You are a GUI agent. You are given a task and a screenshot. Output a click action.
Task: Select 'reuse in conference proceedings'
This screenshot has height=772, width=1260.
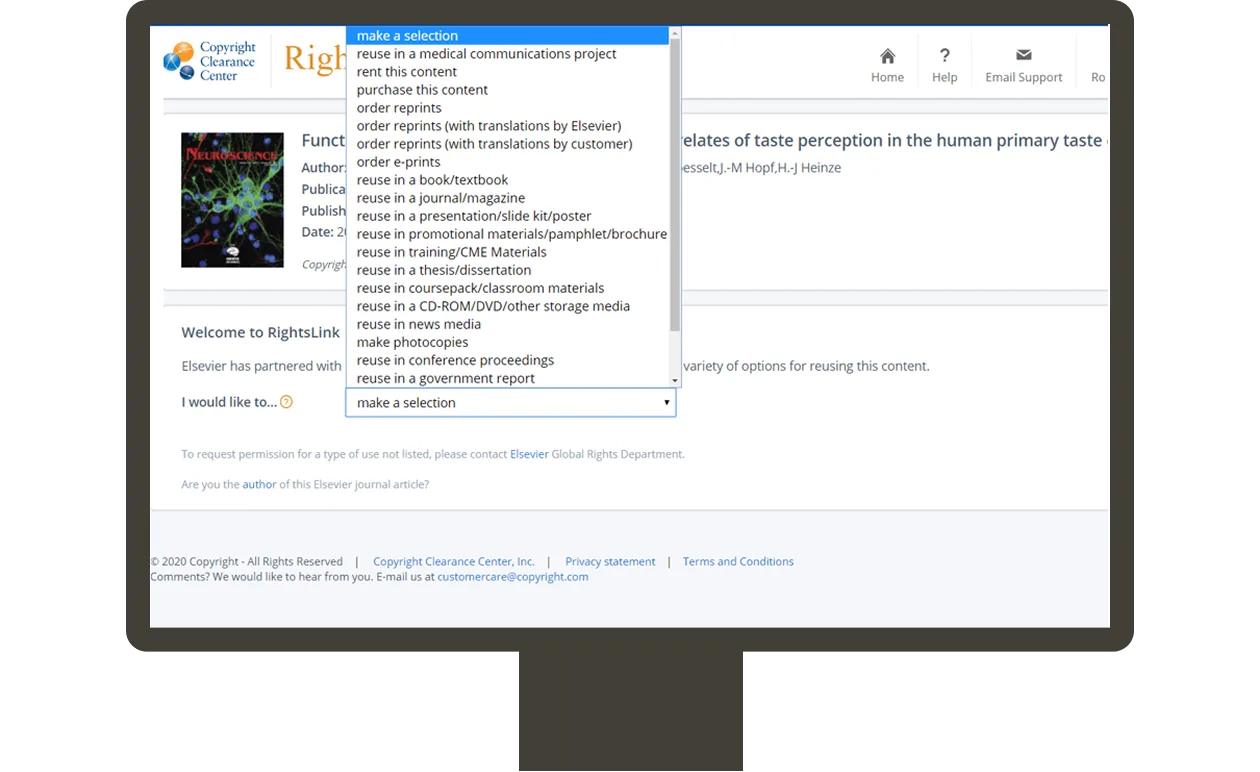(507, 360)
